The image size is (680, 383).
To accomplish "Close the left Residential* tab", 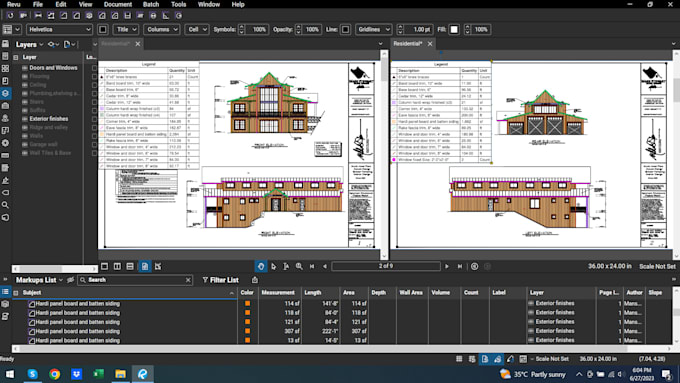I will (138, 44).
